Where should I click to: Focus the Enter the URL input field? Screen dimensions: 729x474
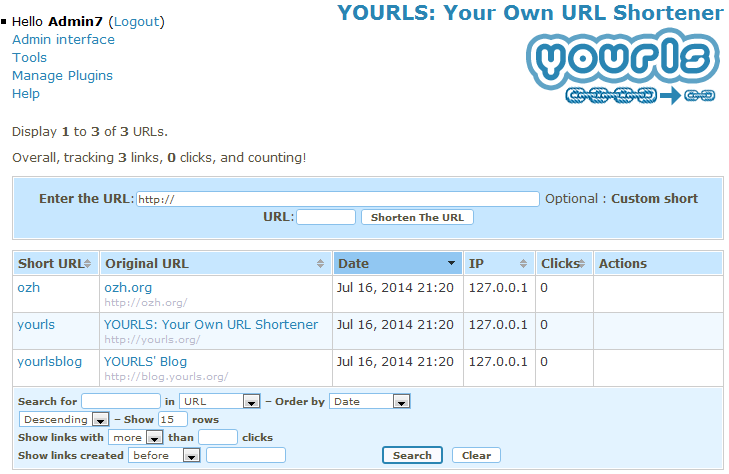[x=338, y=199]
